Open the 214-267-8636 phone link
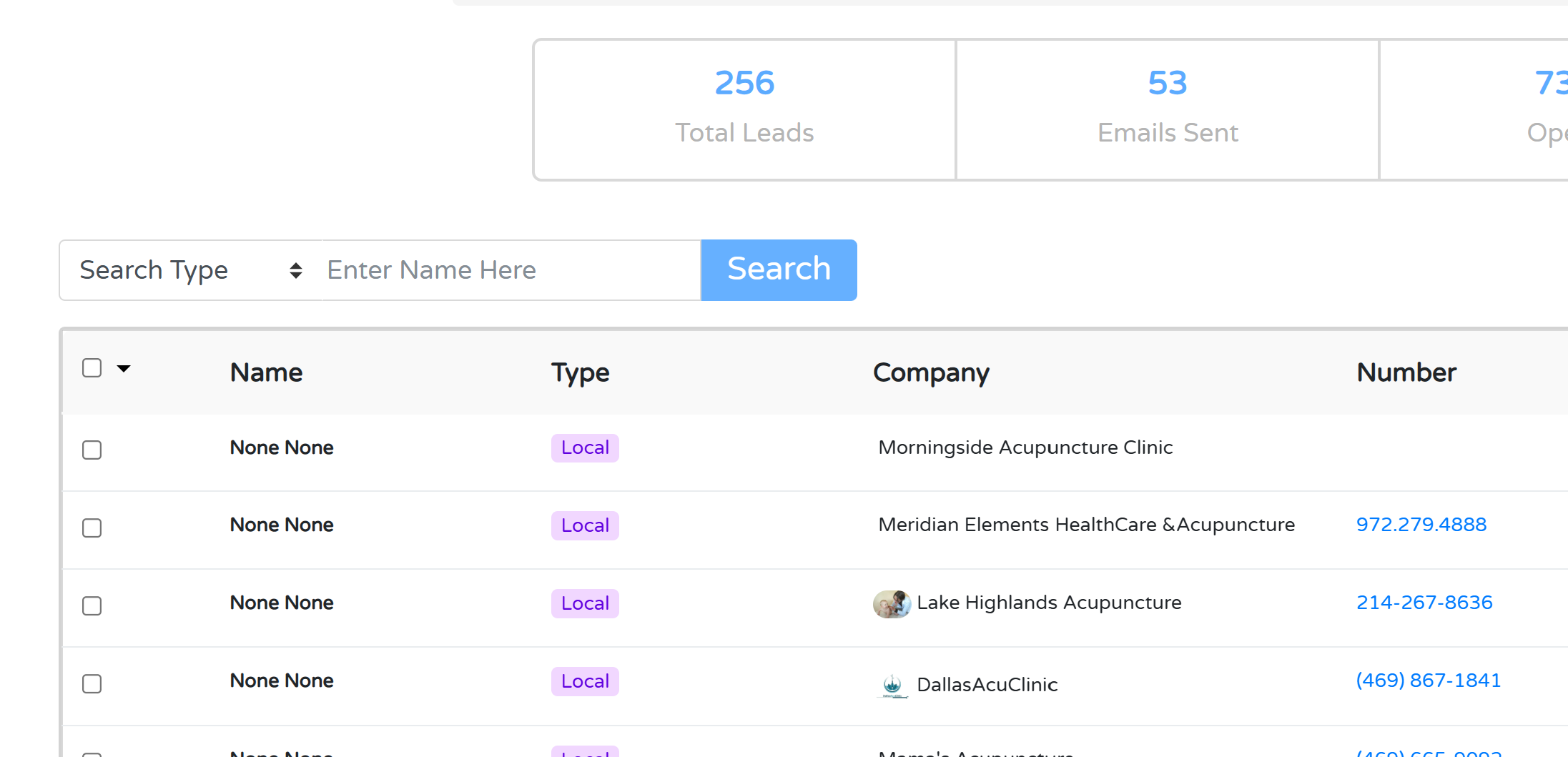Image resolution: width=1568 pixels, height=757 pixels. [x=1424, y=603]
